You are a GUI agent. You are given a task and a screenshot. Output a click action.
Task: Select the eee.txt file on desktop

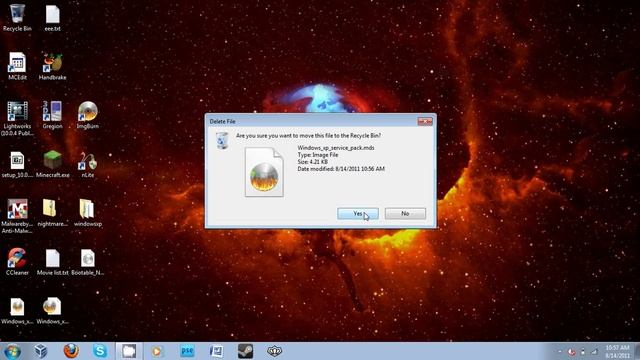pyautogui.click(x=52, y=18)
